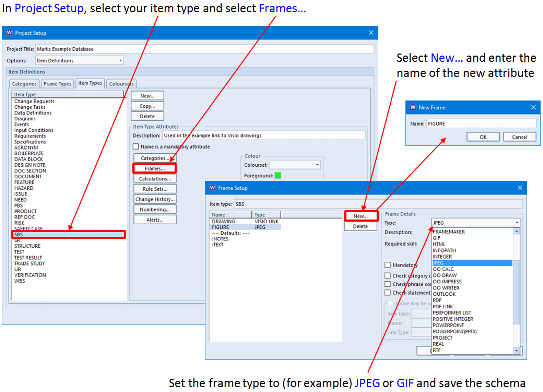Select 'TRADE STUDY' item type

[29, 264]
